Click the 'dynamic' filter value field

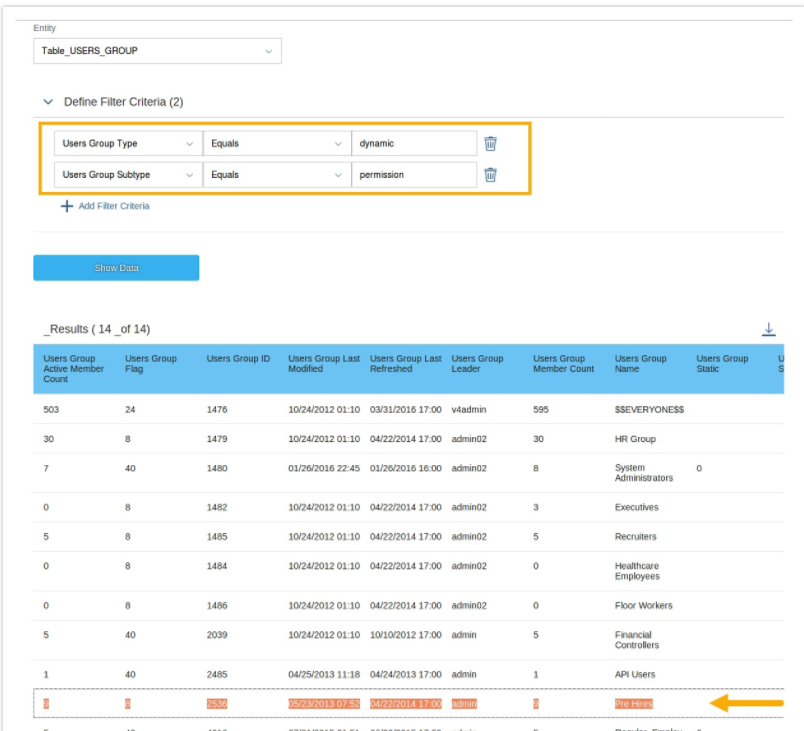414,144
